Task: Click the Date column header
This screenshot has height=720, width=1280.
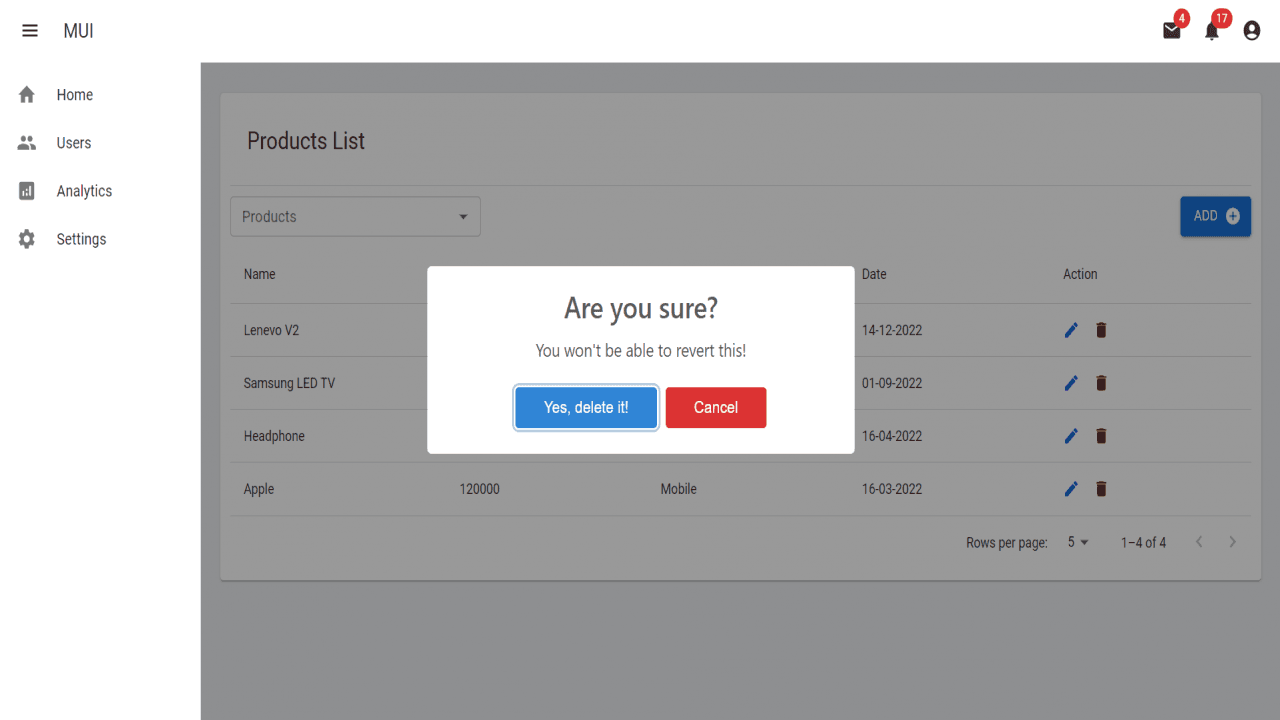Action: tap(874, 274)
